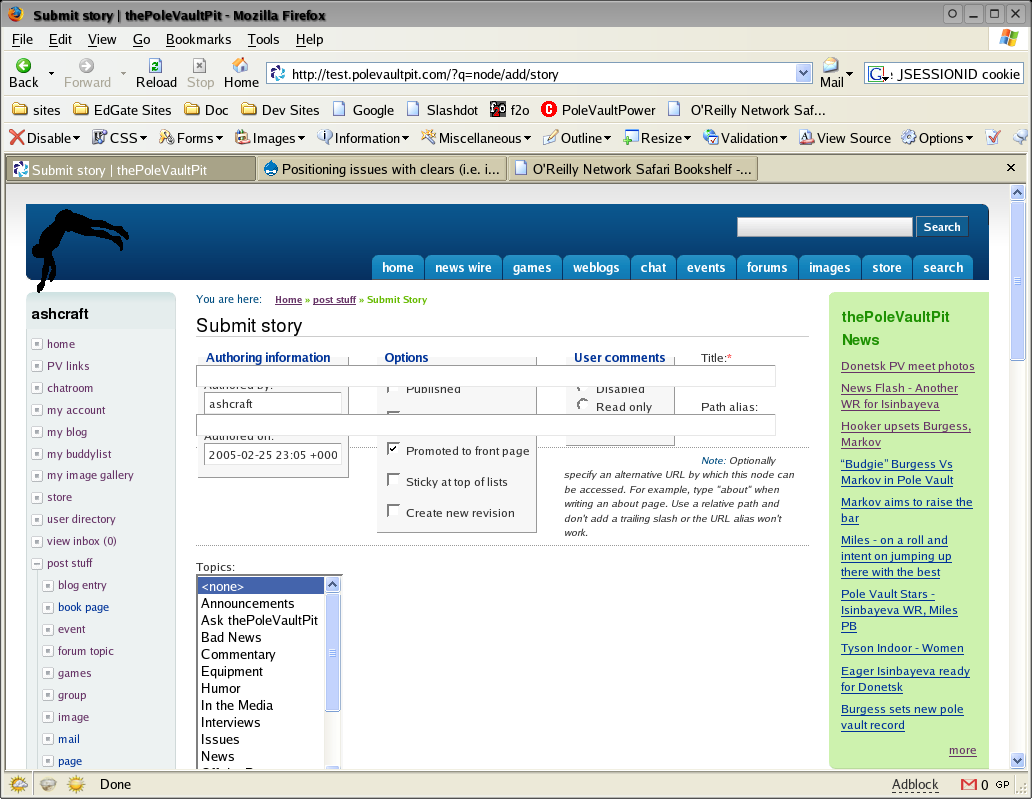Expand the CSS developer toolbar dropdown
The height and width of the screenshot is (799, 1032).
[x=143, y=138]
